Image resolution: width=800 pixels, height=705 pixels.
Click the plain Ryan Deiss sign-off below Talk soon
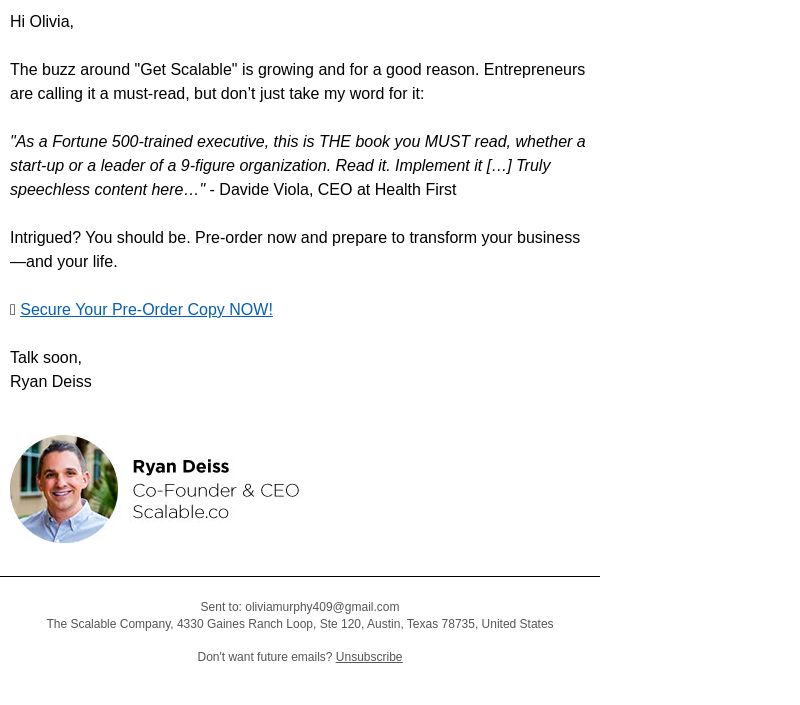point(51,382)
